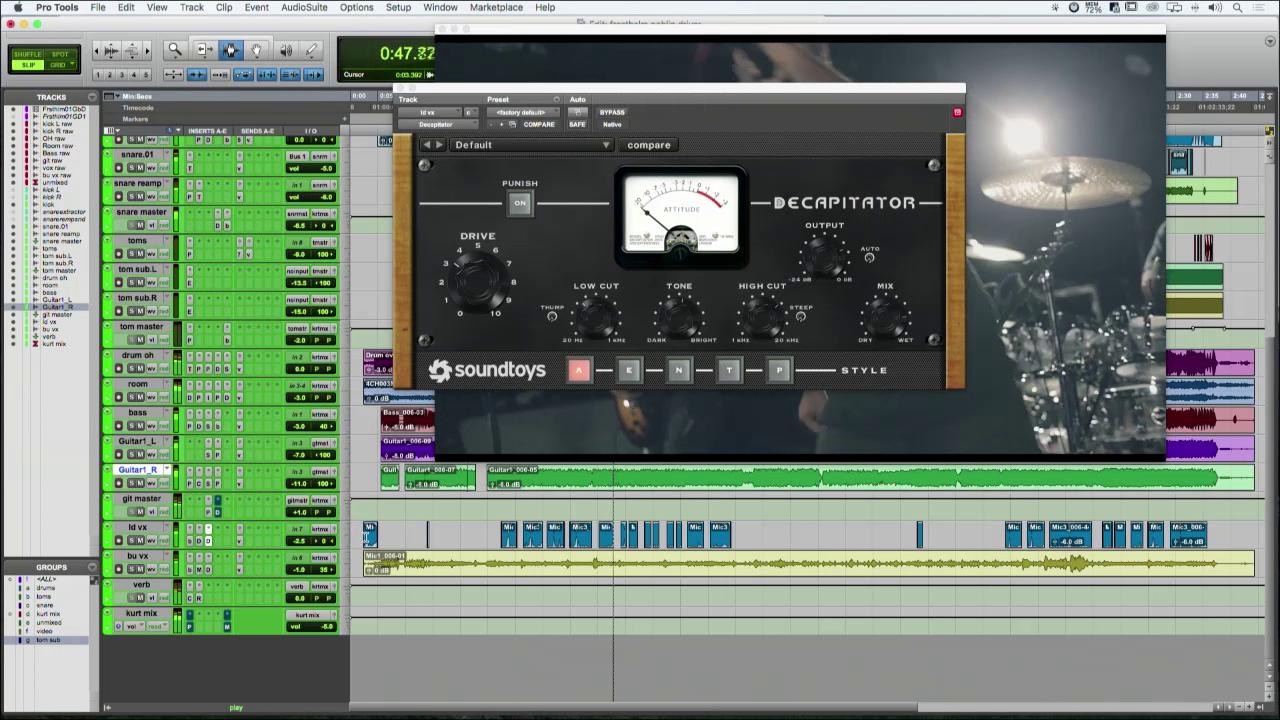Open Decapitator Default preset dropdown
This screenshot has width=1280, height=720.
point(531,145)
